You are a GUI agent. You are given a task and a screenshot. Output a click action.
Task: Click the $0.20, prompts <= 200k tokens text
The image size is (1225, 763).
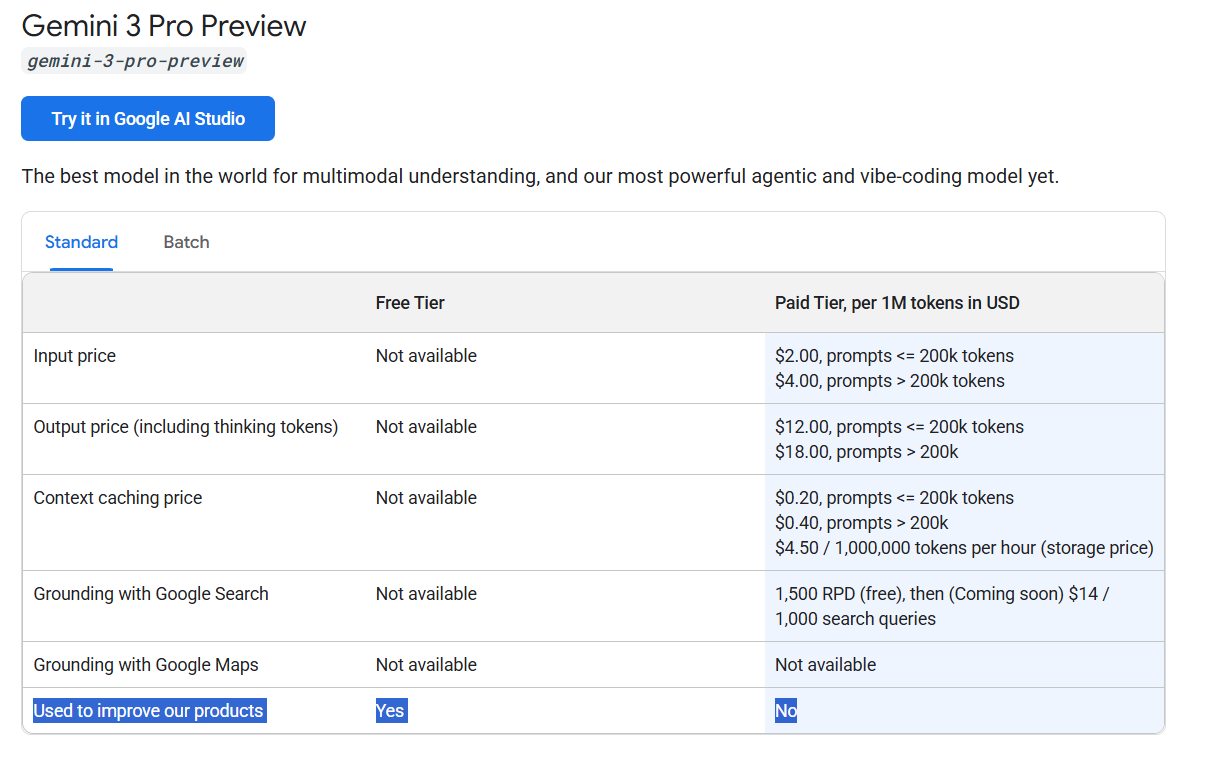point(894,498)
